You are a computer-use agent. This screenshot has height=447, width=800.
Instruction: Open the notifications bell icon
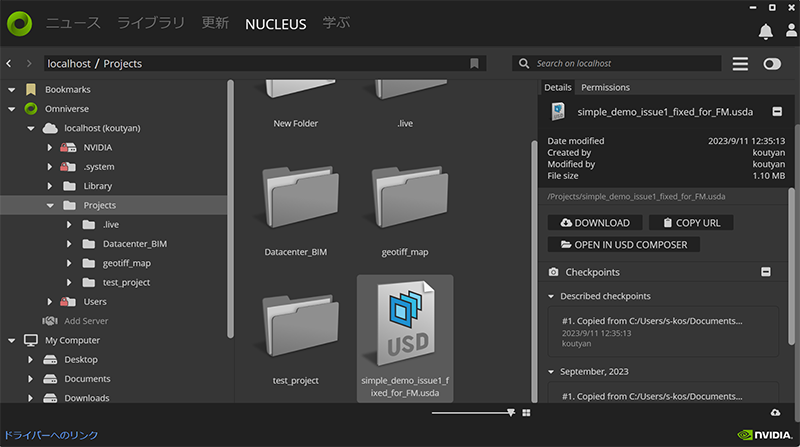(765, 32)
